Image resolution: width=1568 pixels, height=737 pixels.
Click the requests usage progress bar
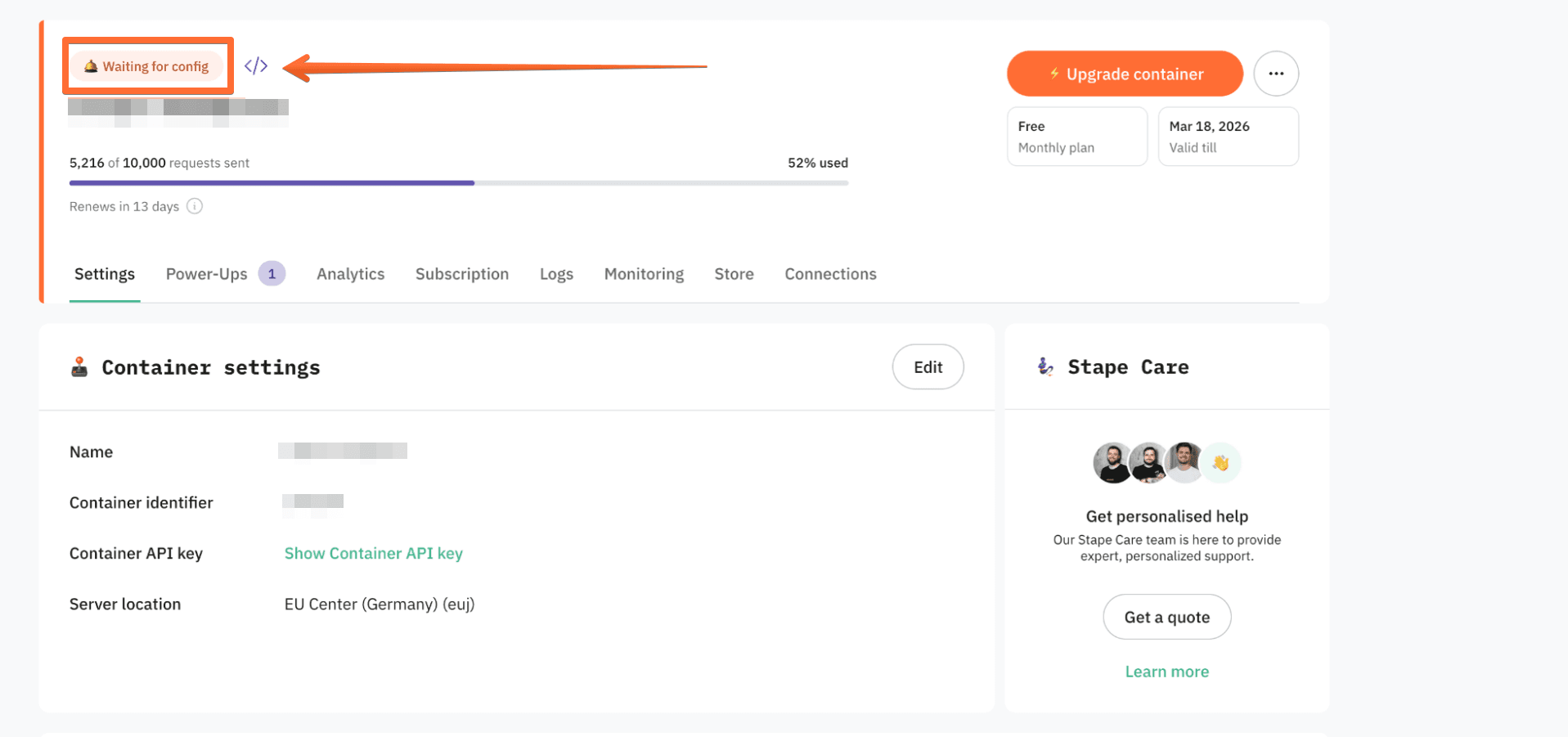pyautogui.click(x=458, y=183)
